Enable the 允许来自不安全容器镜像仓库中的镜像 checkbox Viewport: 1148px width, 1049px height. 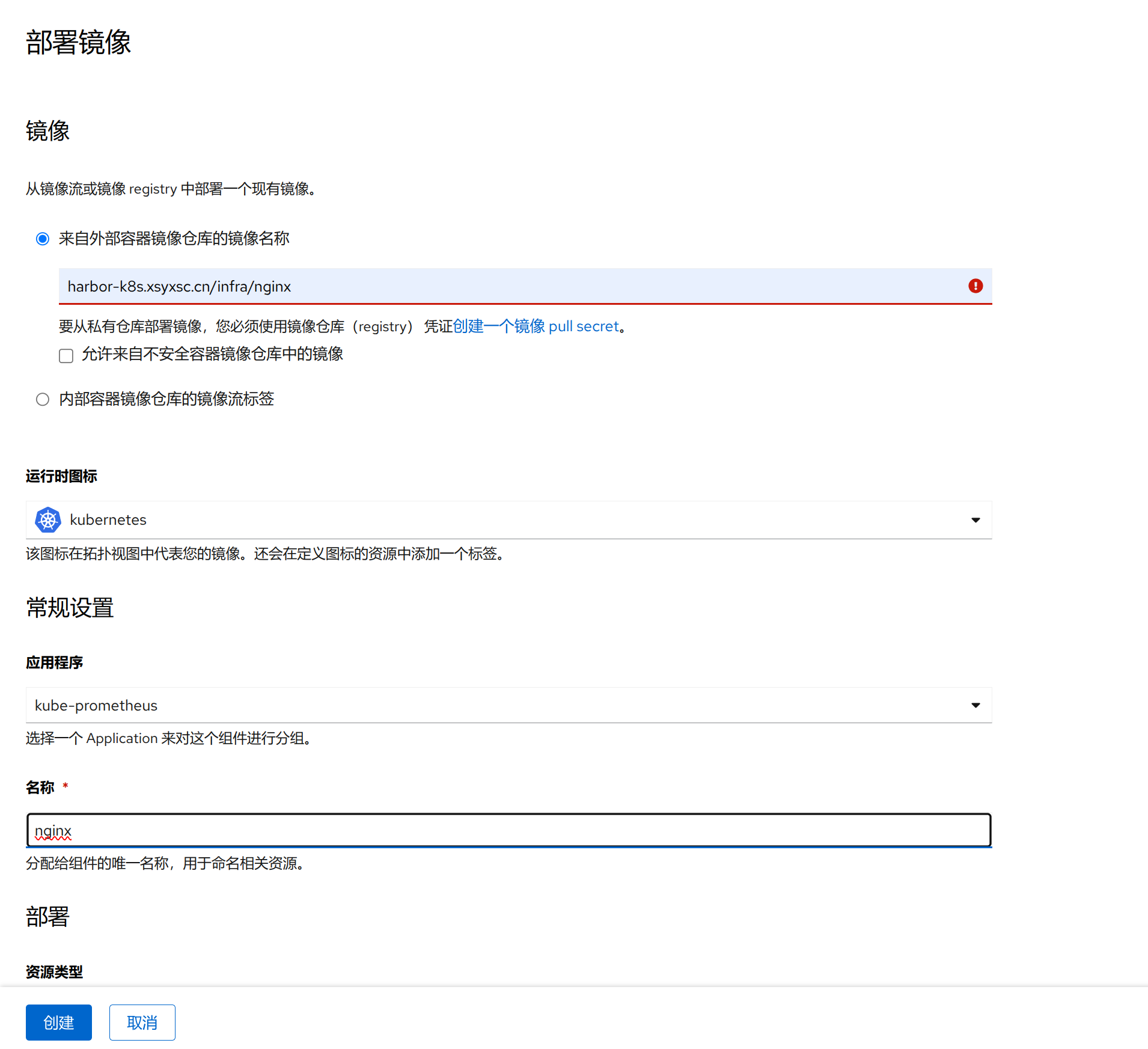tap(66, 356)
